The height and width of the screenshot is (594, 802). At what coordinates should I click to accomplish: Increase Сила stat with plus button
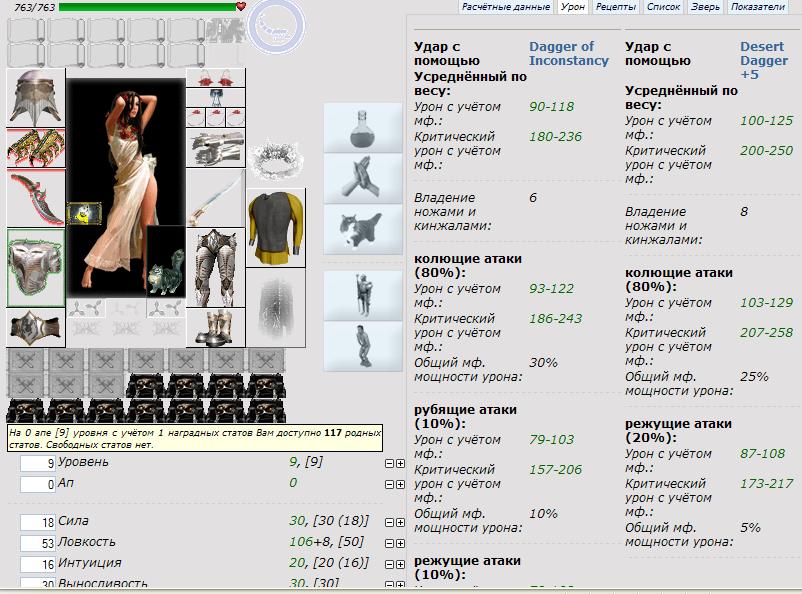pos(401,522)
